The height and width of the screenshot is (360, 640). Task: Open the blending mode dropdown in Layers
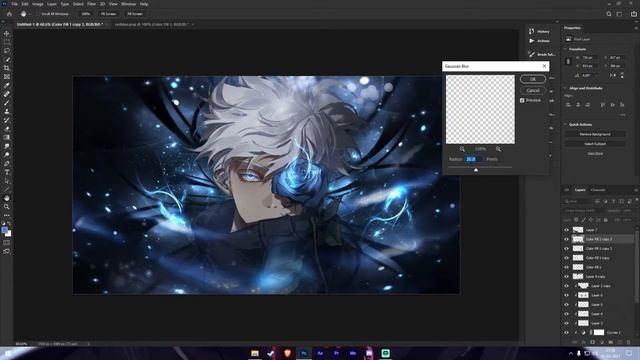pyautogui.click(x=584, y=211)
